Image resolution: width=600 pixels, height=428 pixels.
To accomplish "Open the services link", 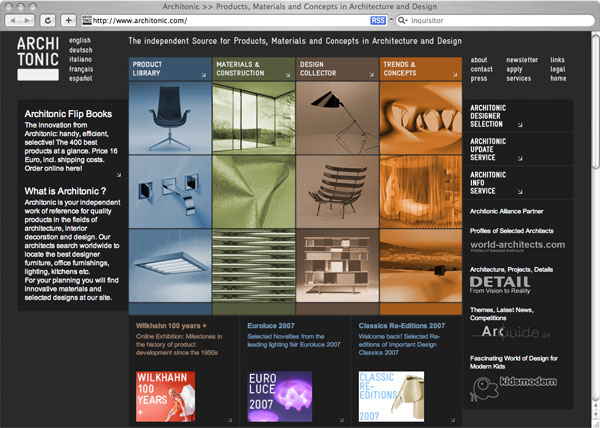I will 518,78.
